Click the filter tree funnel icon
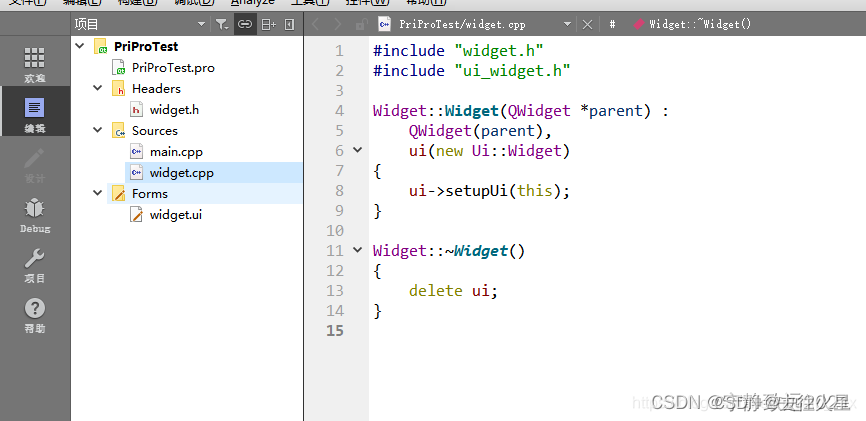Image resolution: width=866 pixels, height=421 pixels. pos(222,24)
